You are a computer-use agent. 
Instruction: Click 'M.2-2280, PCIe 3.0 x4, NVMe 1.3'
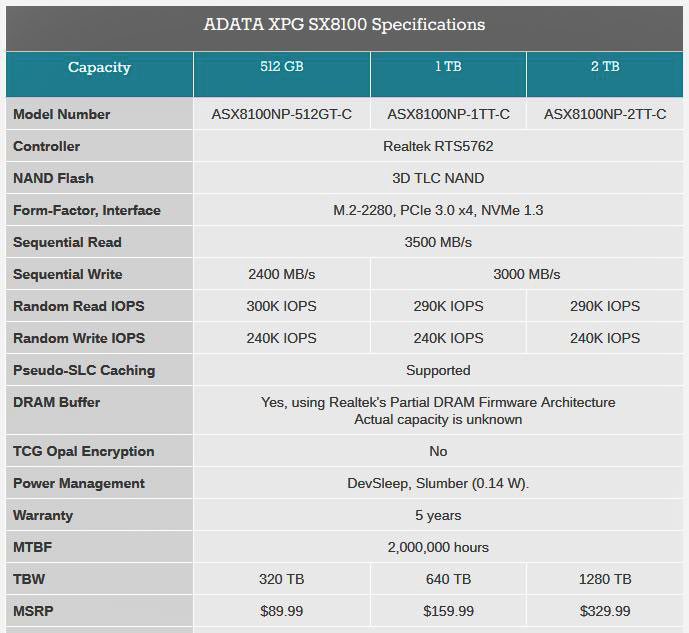[x=438, y=210]
